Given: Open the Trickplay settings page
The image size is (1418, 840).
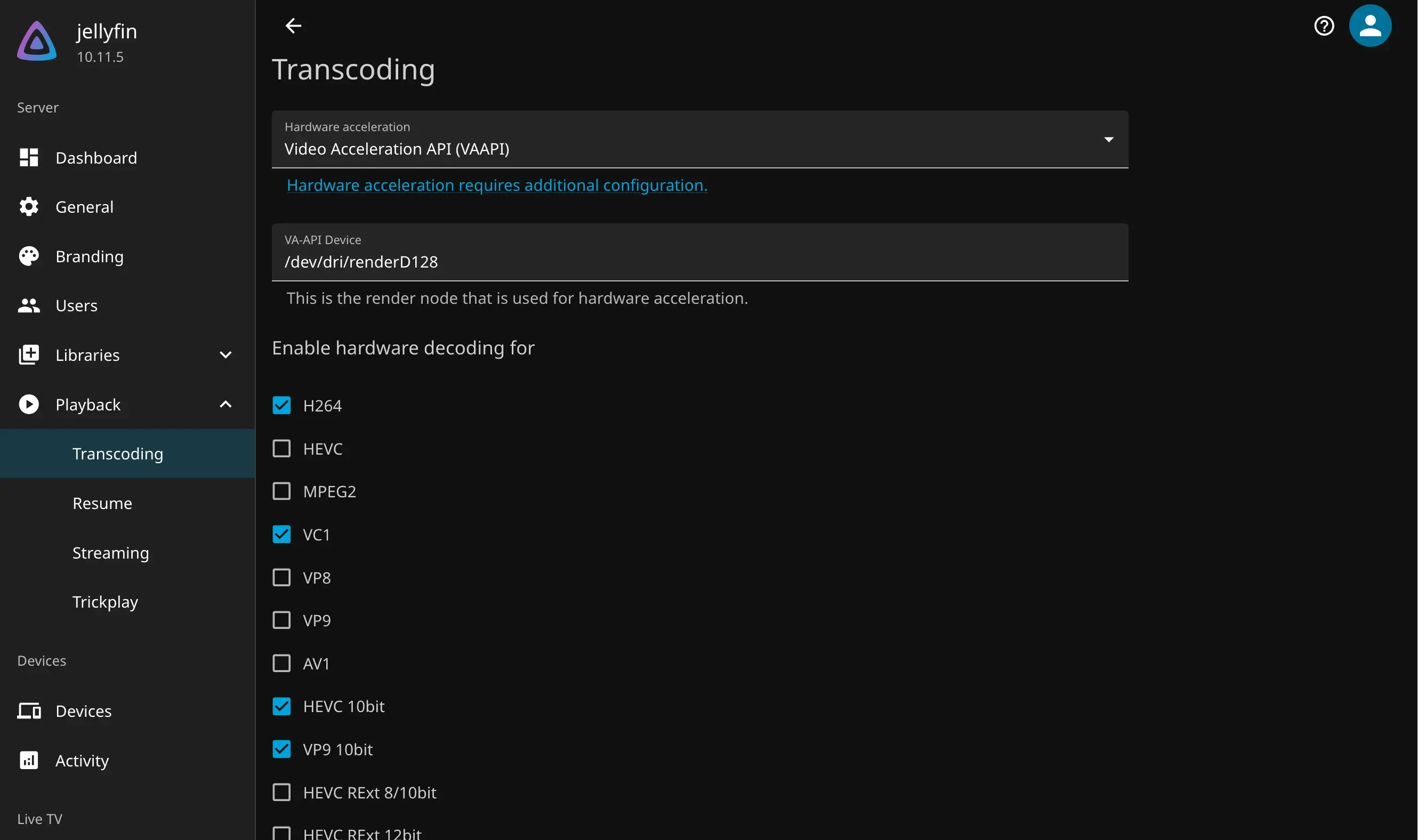Looking at the screenshot, I should click(x=106, y=602).
